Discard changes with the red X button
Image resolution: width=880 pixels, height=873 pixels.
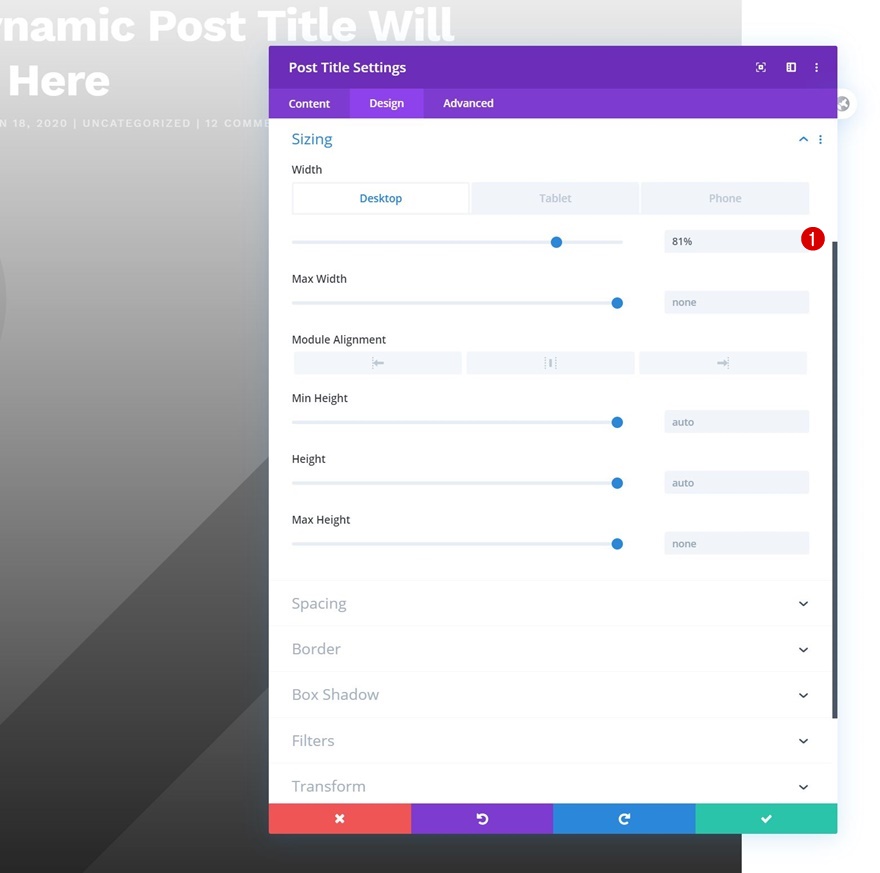[x=340, y=819]
